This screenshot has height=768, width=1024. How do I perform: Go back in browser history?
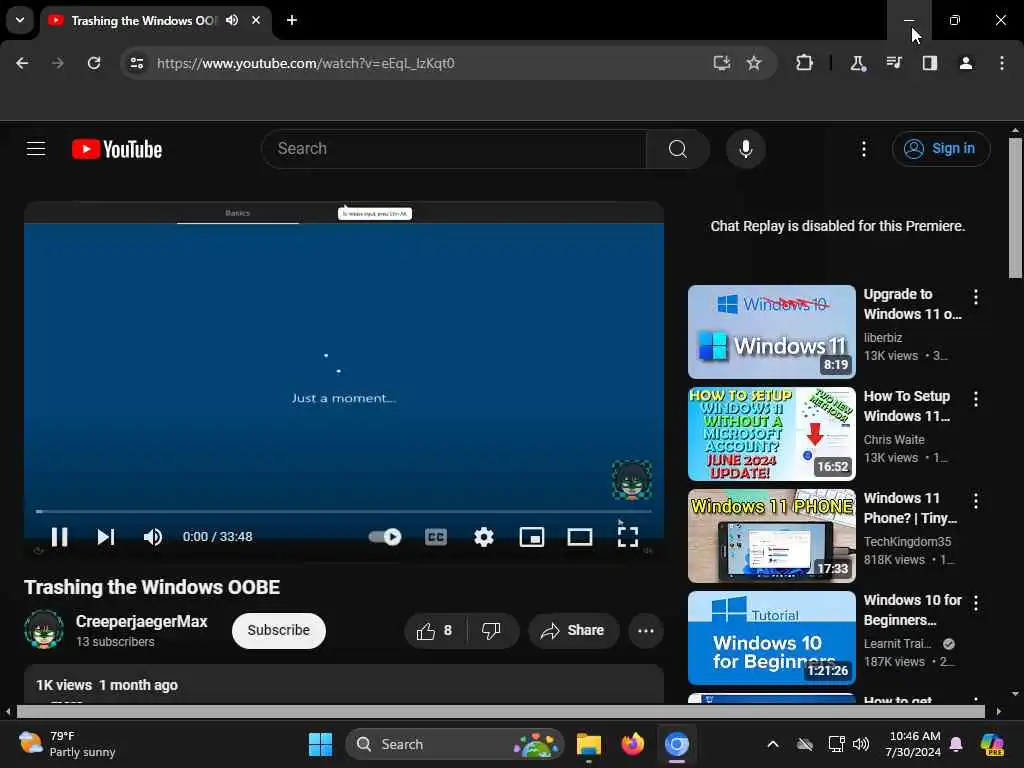22,63
